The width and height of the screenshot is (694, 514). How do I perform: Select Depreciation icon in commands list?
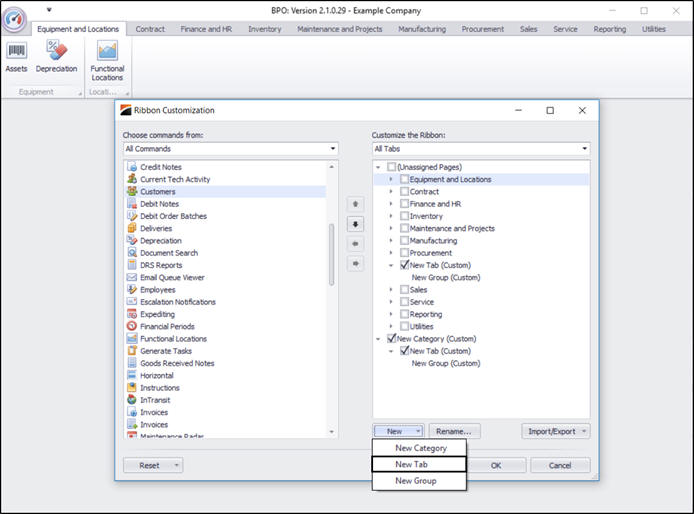point(132,240)
